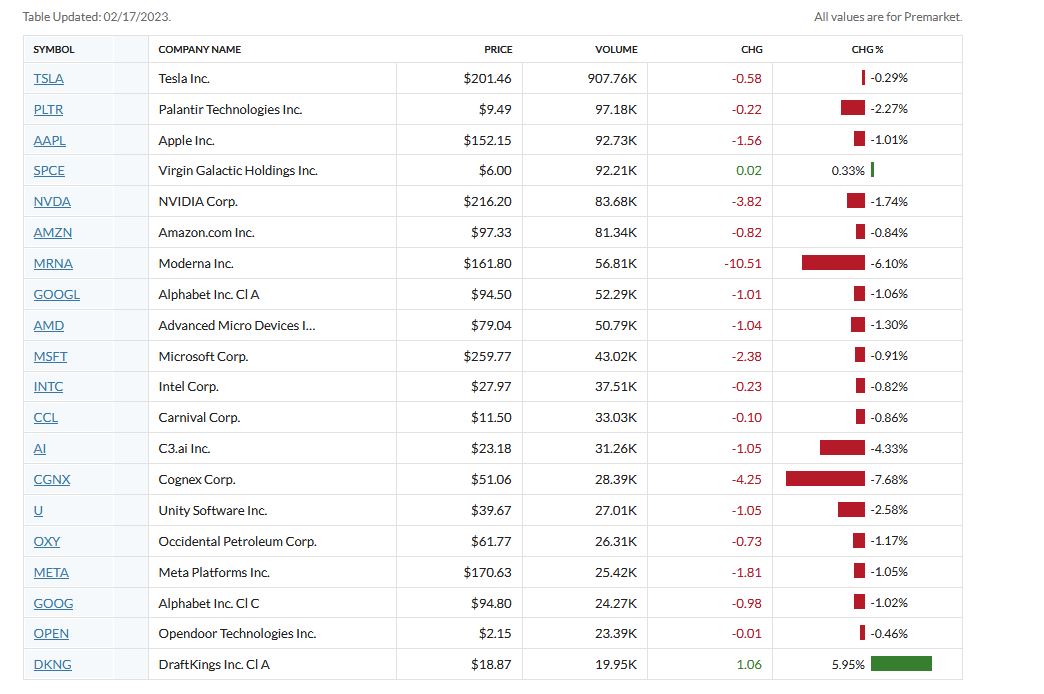This screenshot has width=1044, height=694.
Task: Click the COMPANY NAME column header
Action: (x=200, y=49)
